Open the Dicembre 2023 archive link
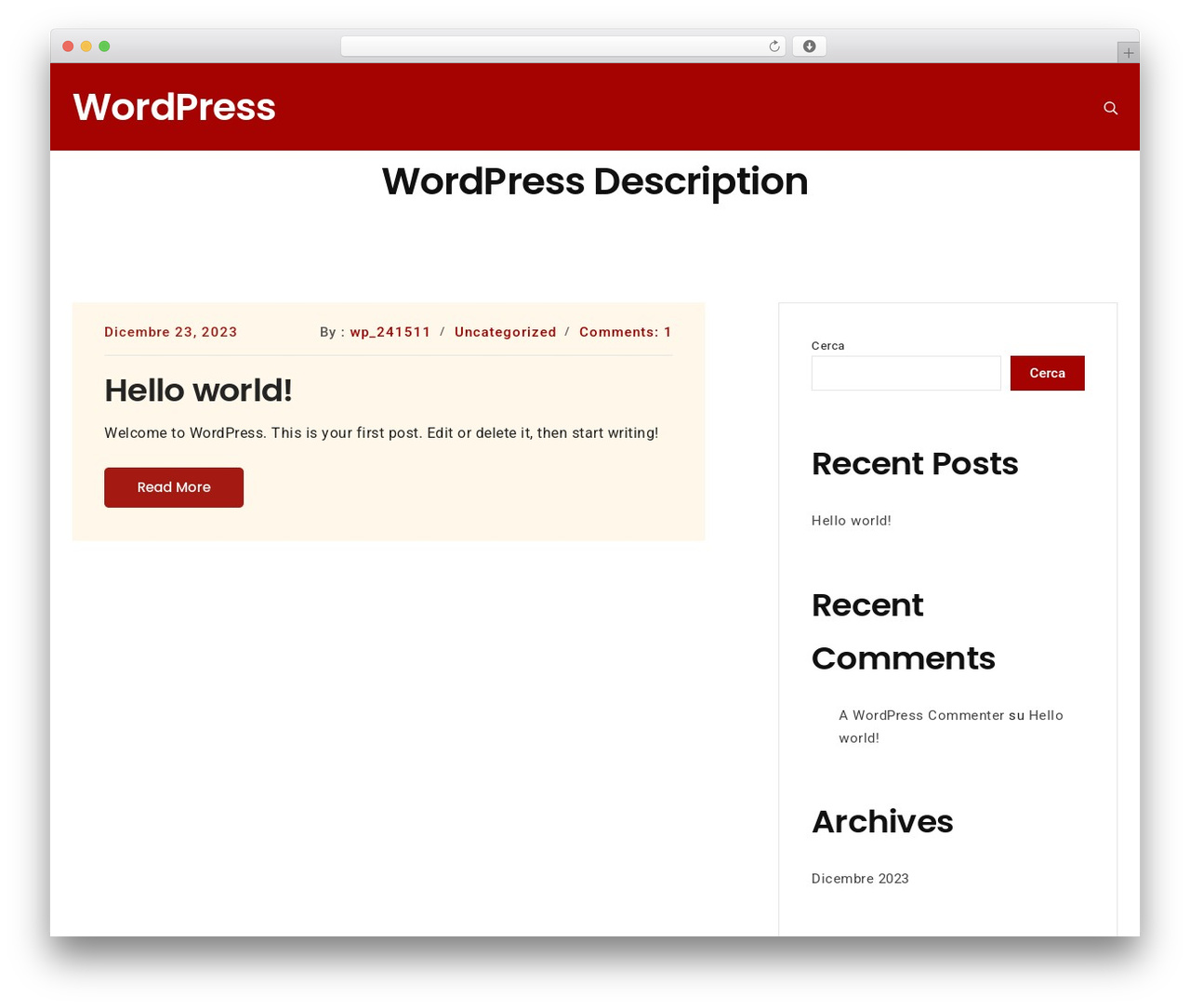Screen dimensions: 1190x1008 point(860,879)
